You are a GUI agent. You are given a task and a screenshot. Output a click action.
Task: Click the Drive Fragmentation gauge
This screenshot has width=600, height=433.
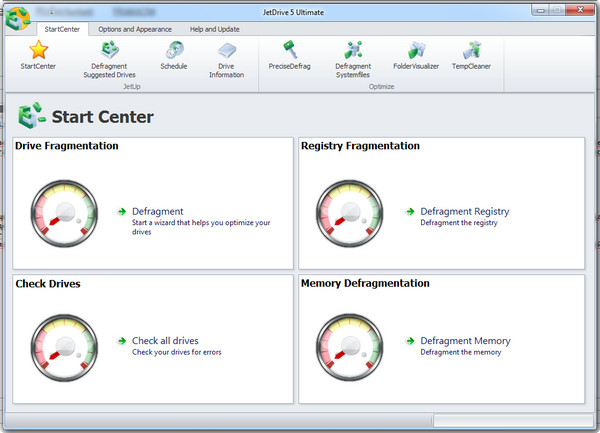66,211
